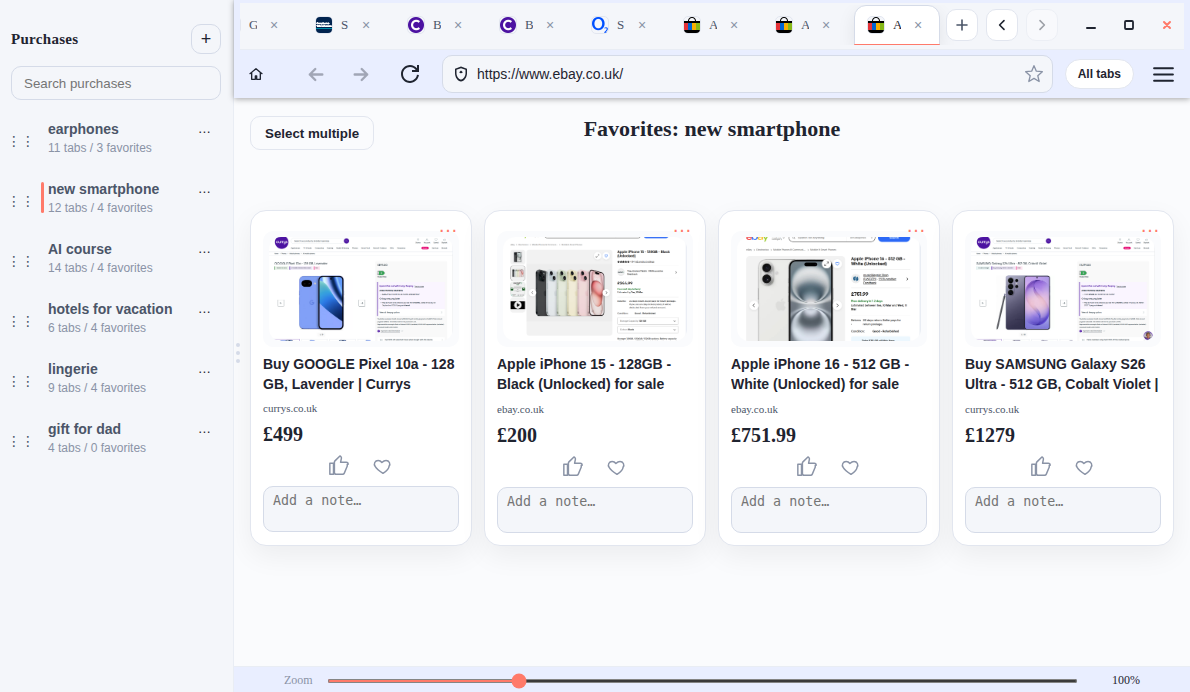Click the home icon in the toolbar
The height and width of the screenshot is (692, 1190).
point(256,74)
